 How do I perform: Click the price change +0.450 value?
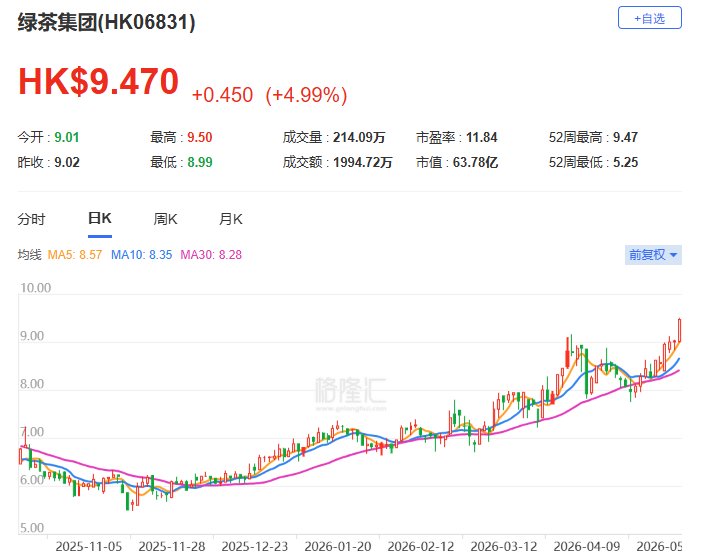coord(222,95)
